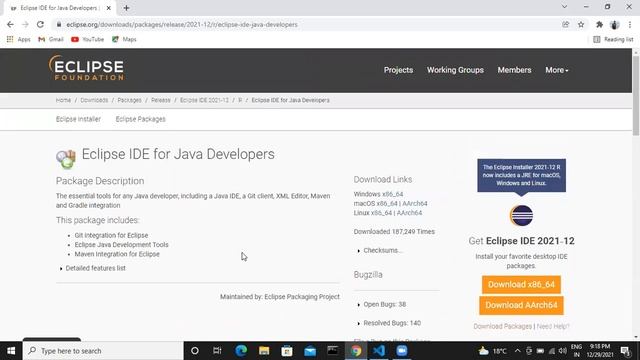The image size is (640, 360).
Task: Open Maven Integration for Eclipse link
Action: pos(117,254)
